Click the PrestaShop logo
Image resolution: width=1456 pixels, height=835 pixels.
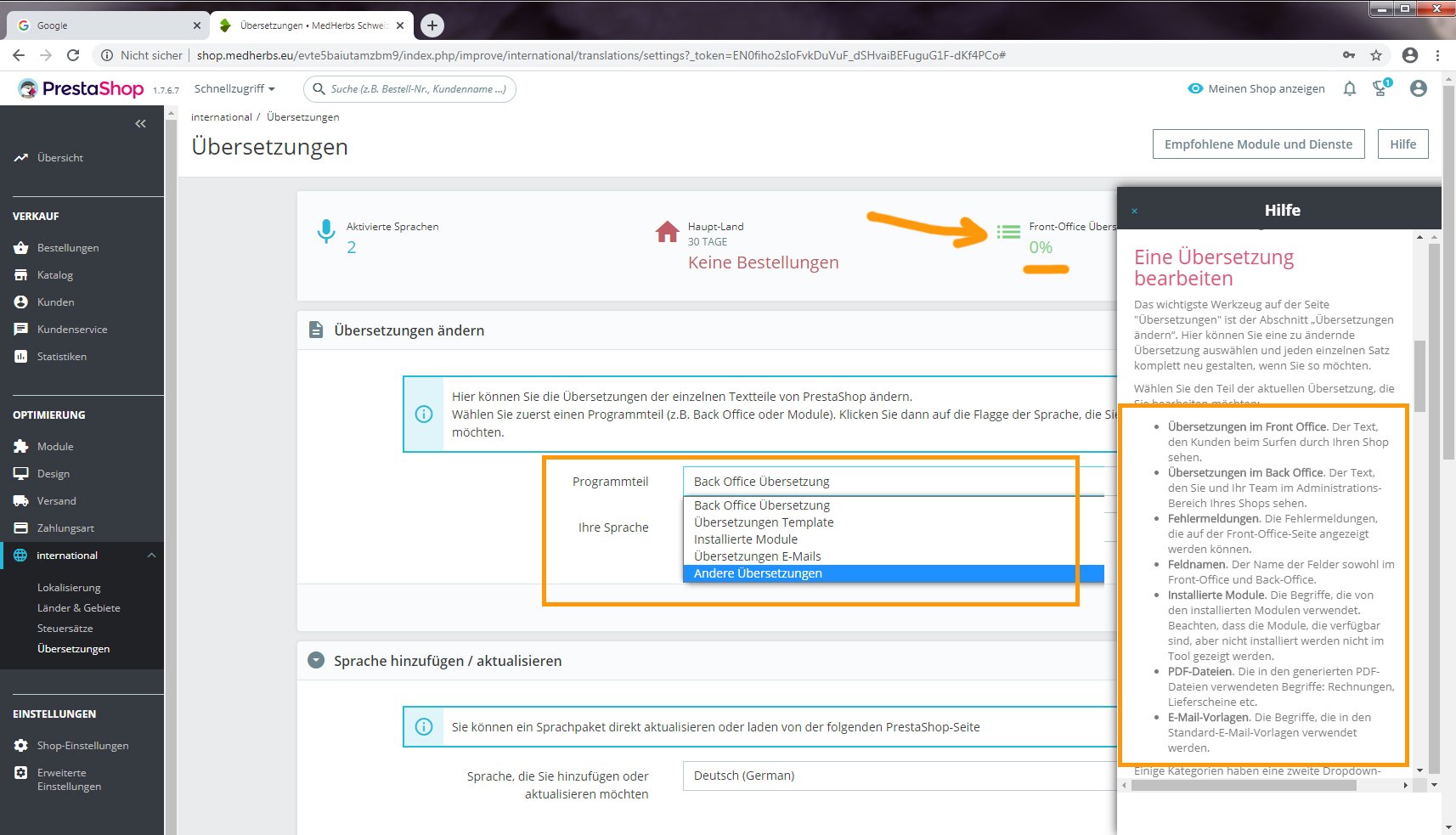(x=82, y=88)
